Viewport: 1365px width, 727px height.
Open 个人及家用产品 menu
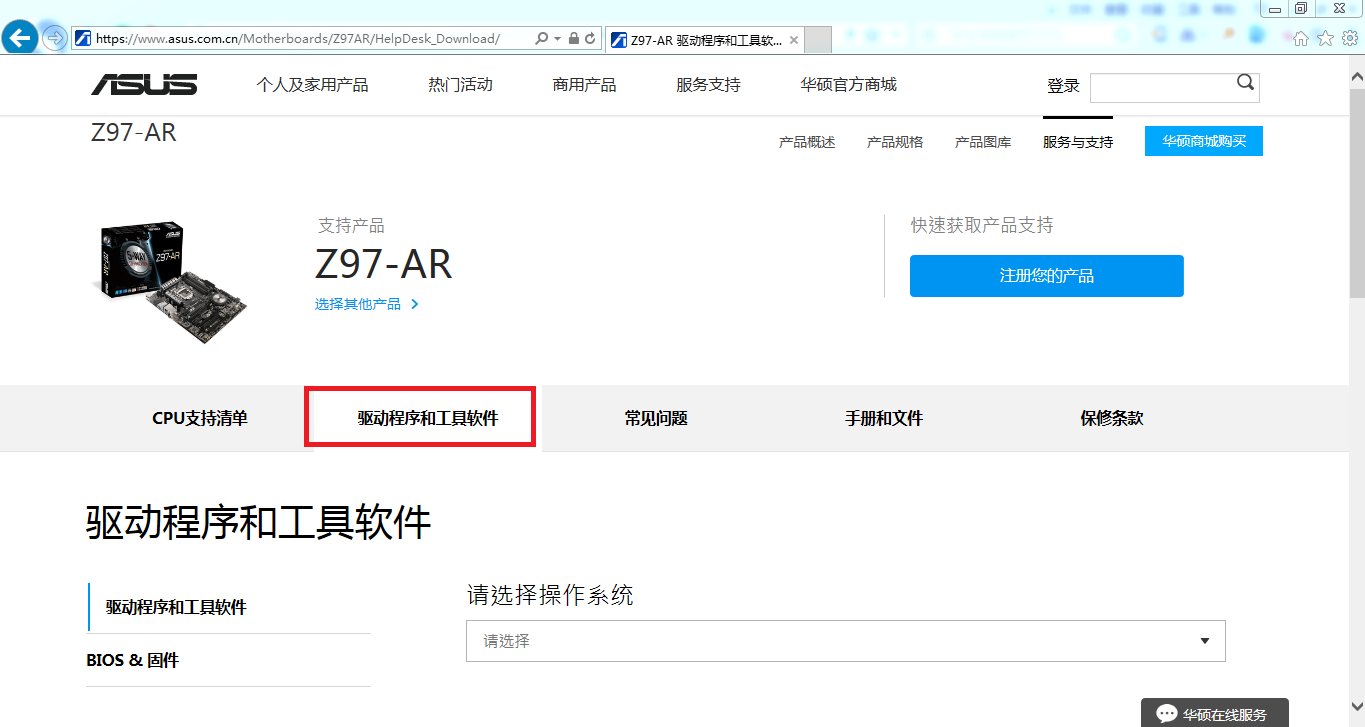312,85
